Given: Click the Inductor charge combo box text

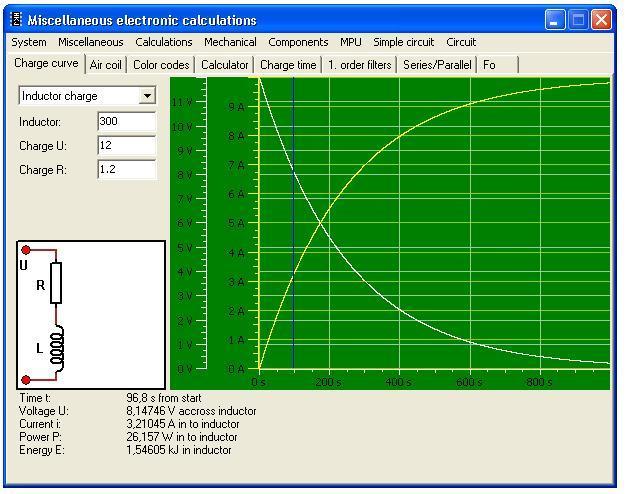Looking at the screenshot, I should point(59,96).
